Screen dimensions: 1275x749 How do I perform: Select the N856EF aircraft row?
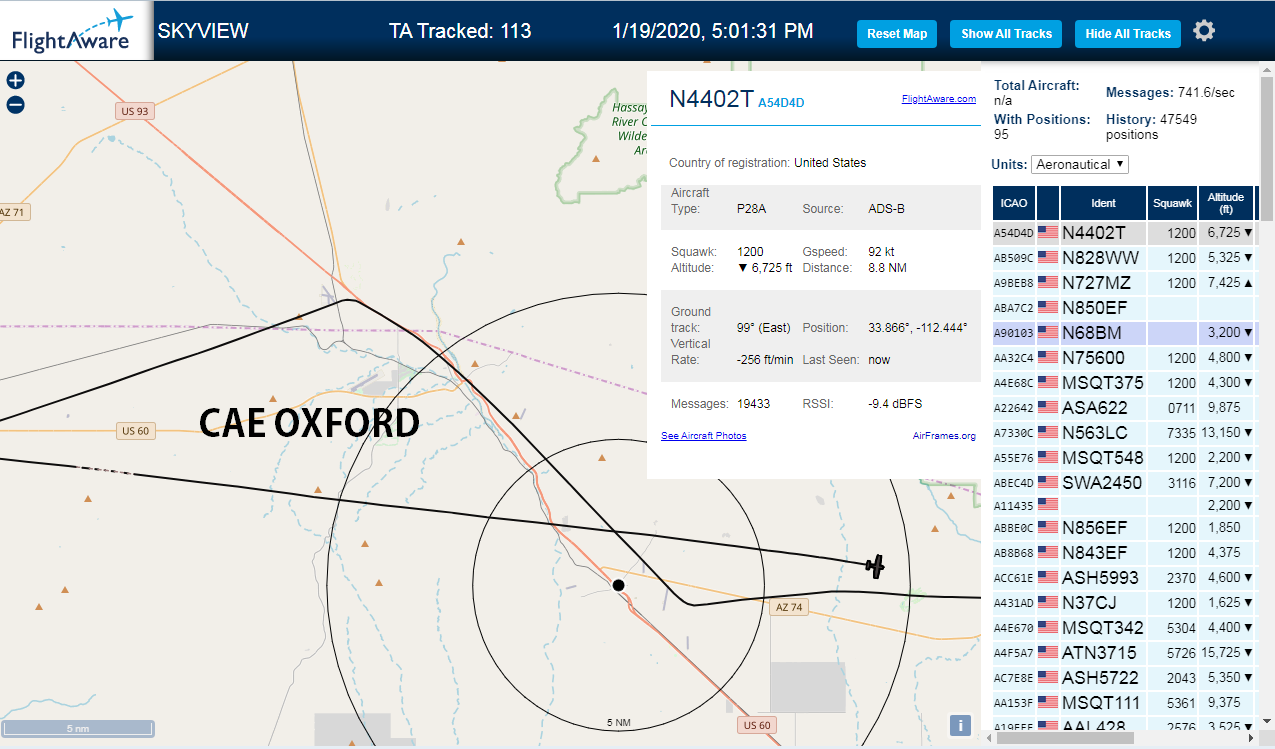point(1125,528)
